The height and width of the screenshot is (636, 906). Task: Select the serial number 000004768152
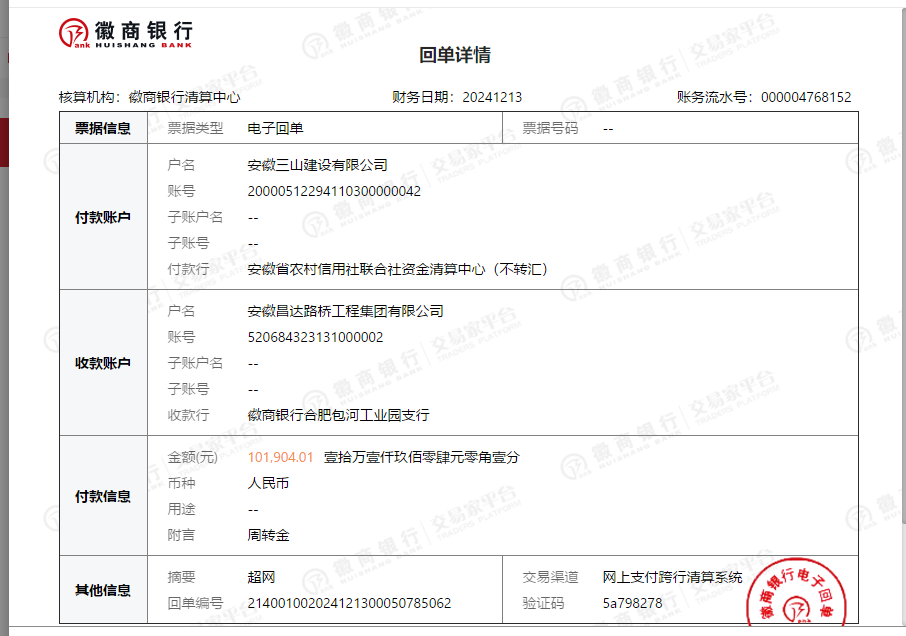[x=806, y=97]
